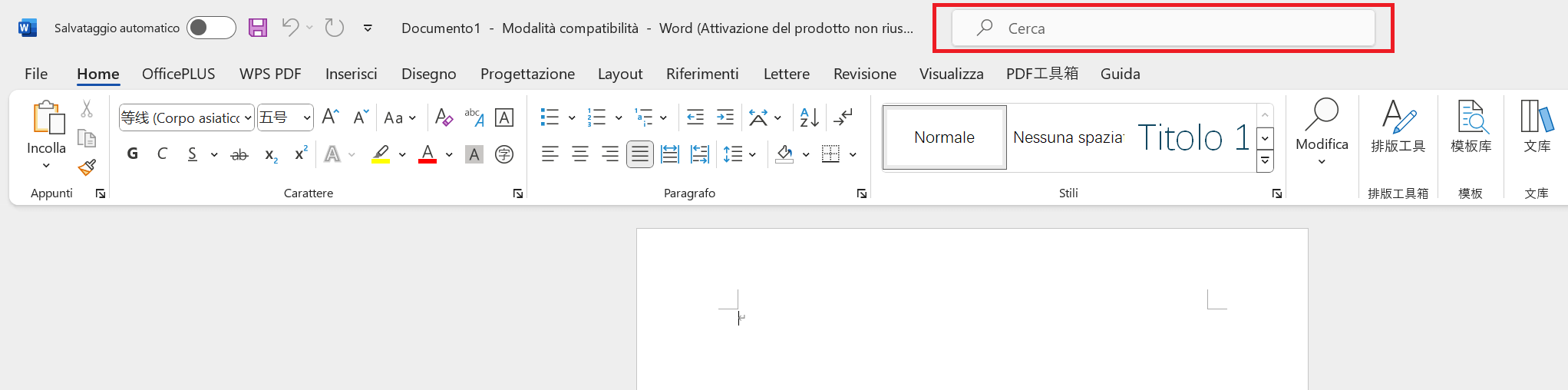Increase paragraph indent icon
Image resolution: width=1568 pixels, height=390 pixels.
pos(725,117)
